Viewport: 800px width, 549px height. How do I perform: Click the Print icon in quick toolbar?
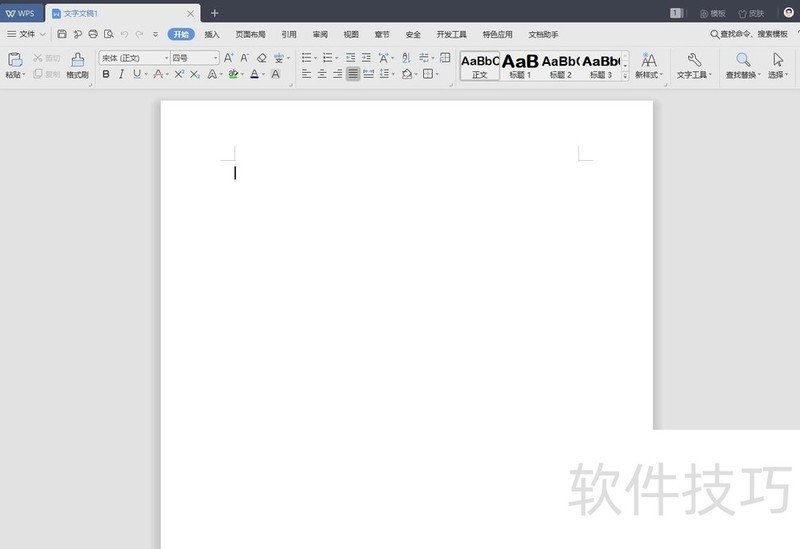coord(93,34)
